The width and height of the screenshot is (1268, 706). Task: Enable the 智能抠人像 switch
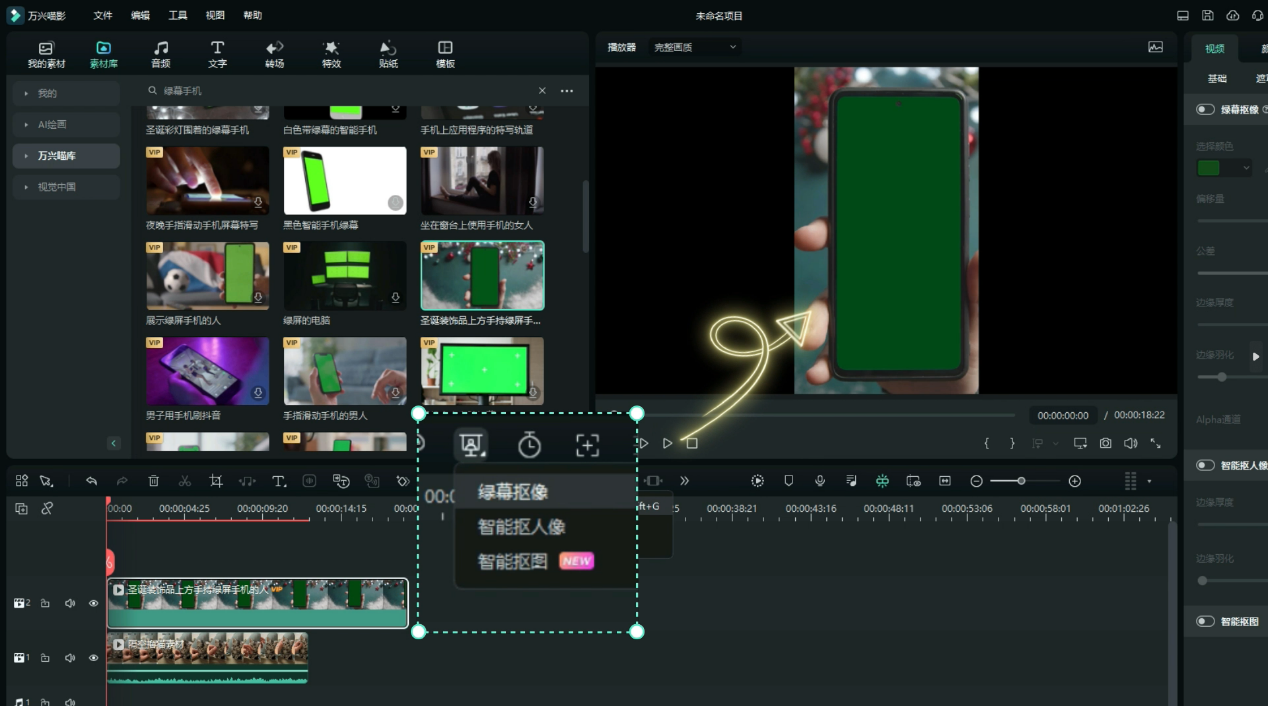click(1205, 465)
